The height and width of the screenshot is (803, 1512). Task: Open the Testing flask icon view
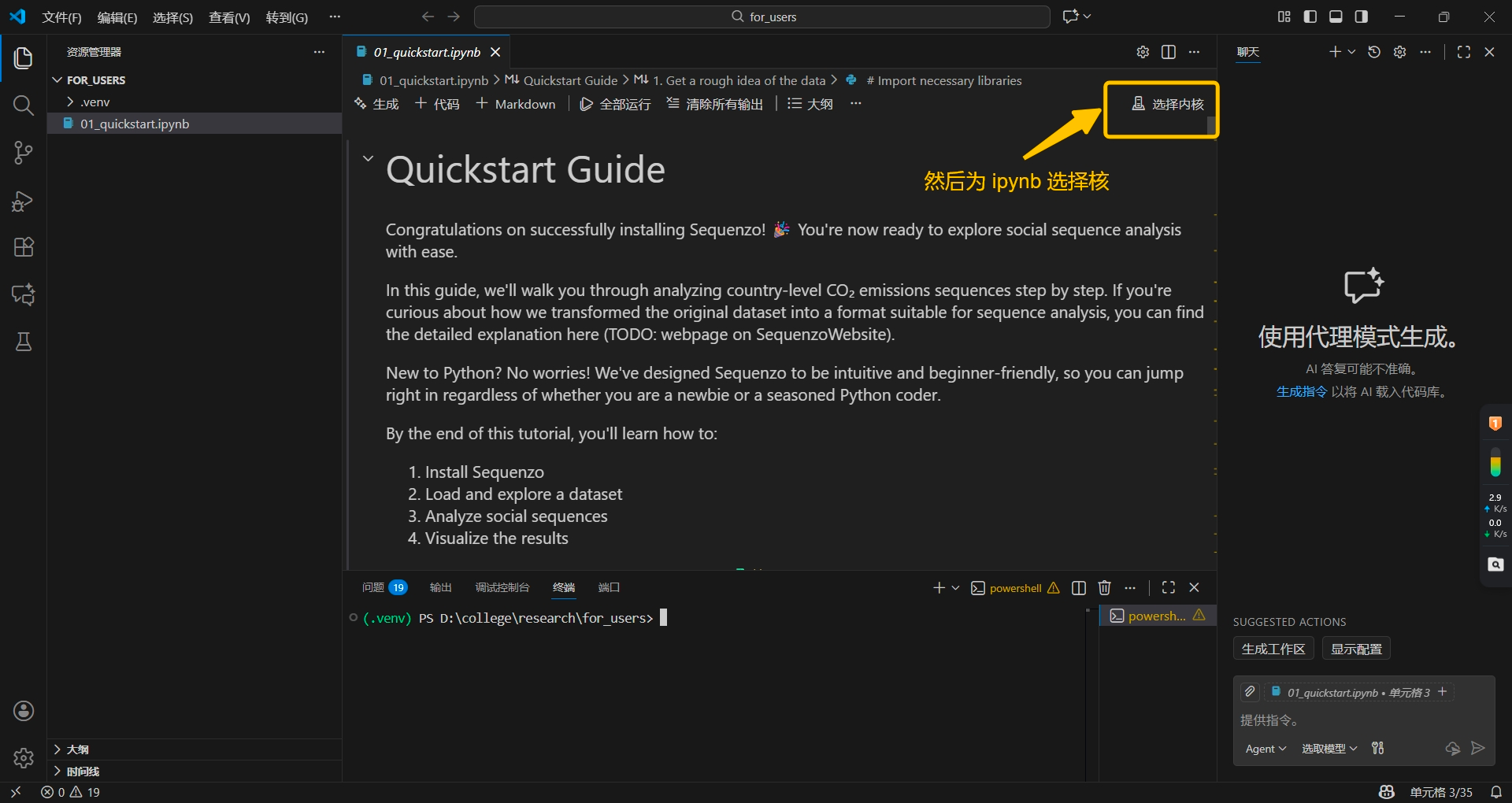point(24,342)
